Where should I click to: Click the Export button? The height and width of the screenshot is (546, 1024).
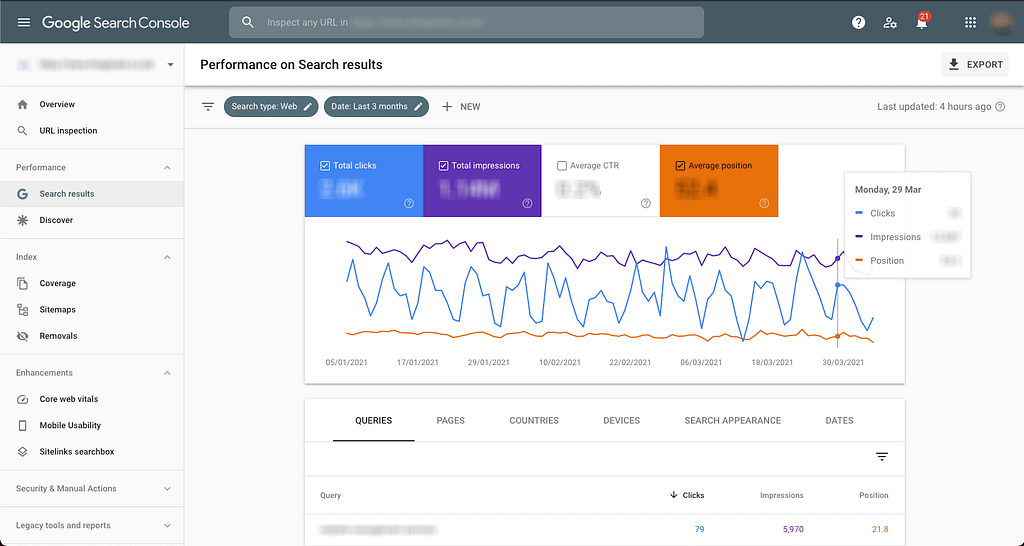[975, 65]
